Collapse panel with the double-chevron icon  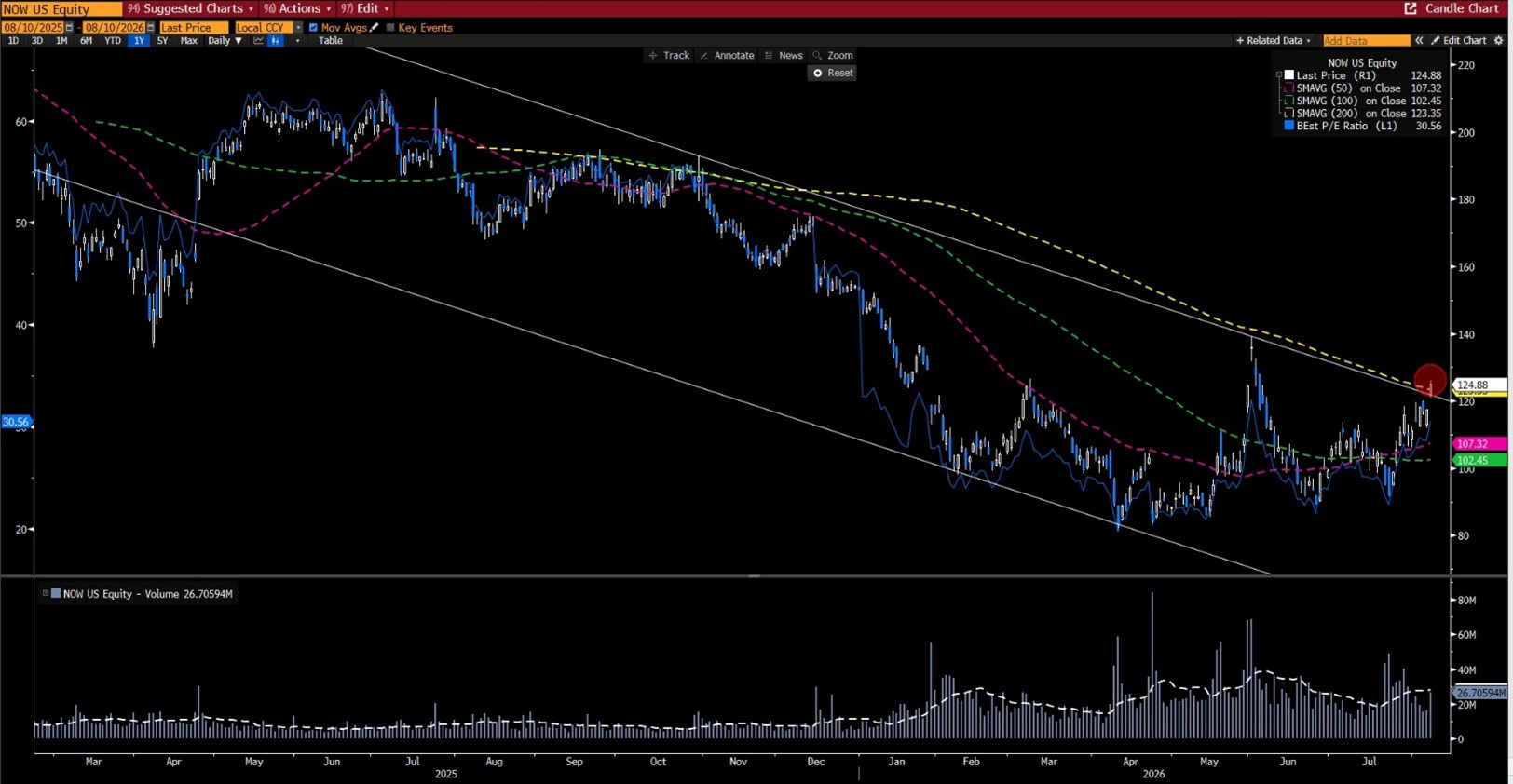1419,41
